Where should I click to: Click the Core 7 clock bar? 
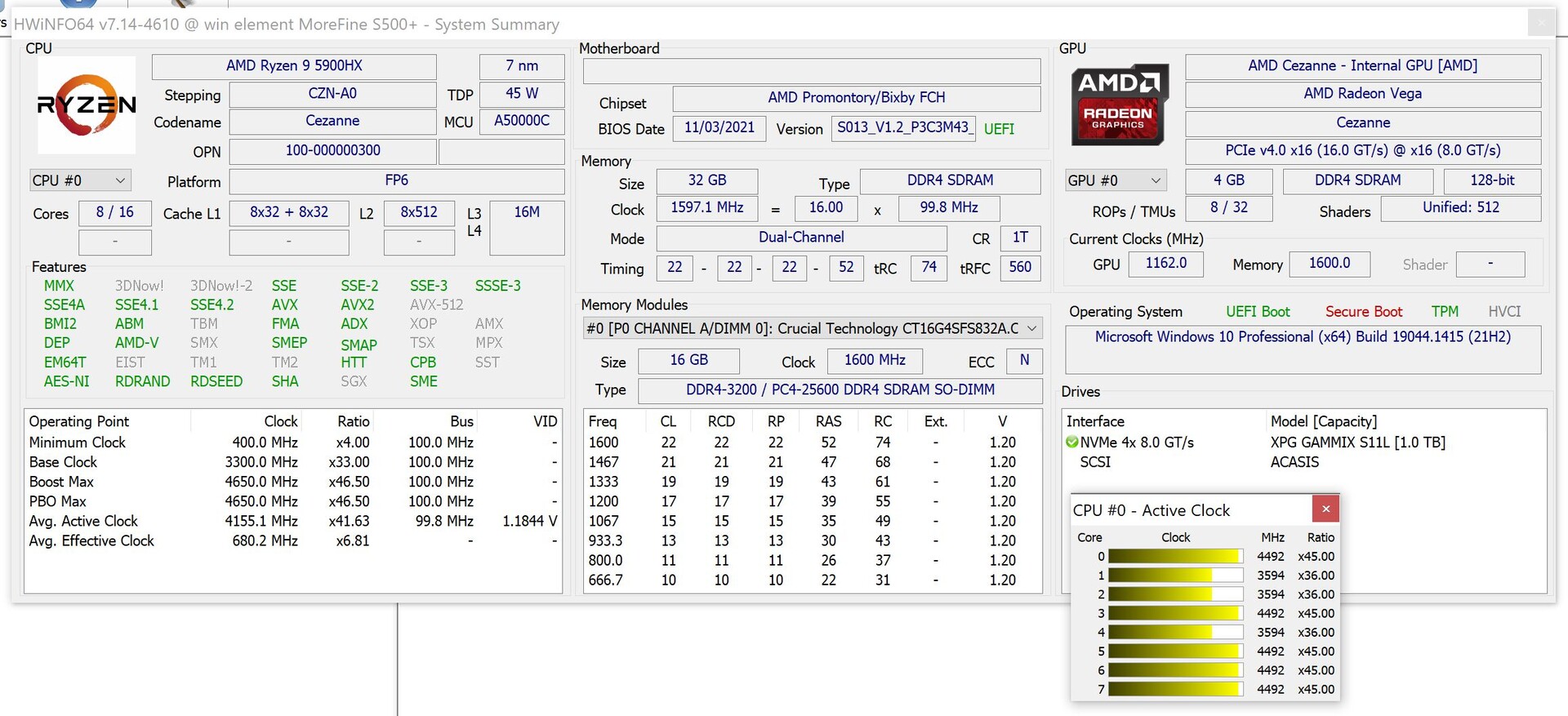point(1175,689)
